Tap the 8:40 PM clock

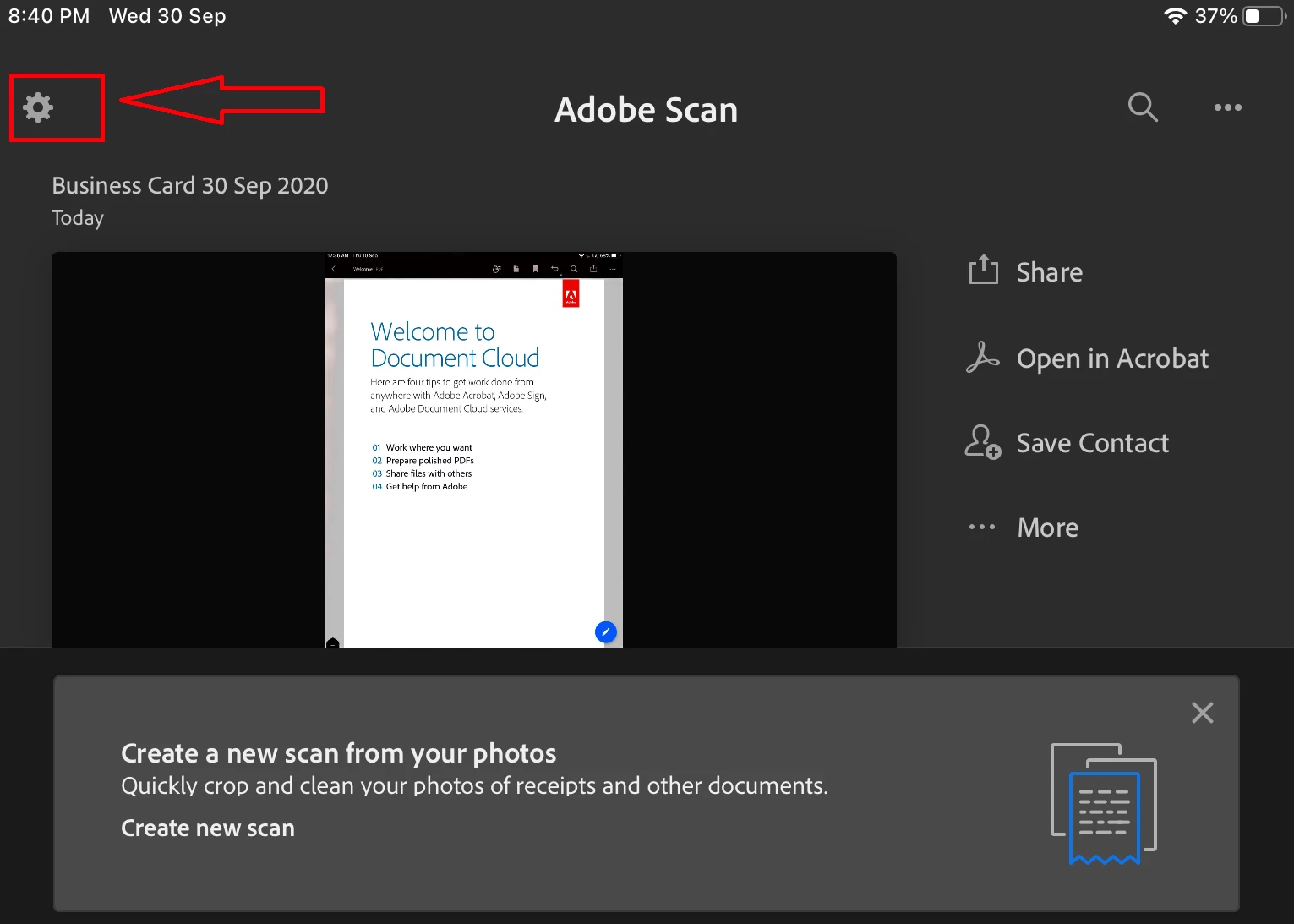point(49,16)
